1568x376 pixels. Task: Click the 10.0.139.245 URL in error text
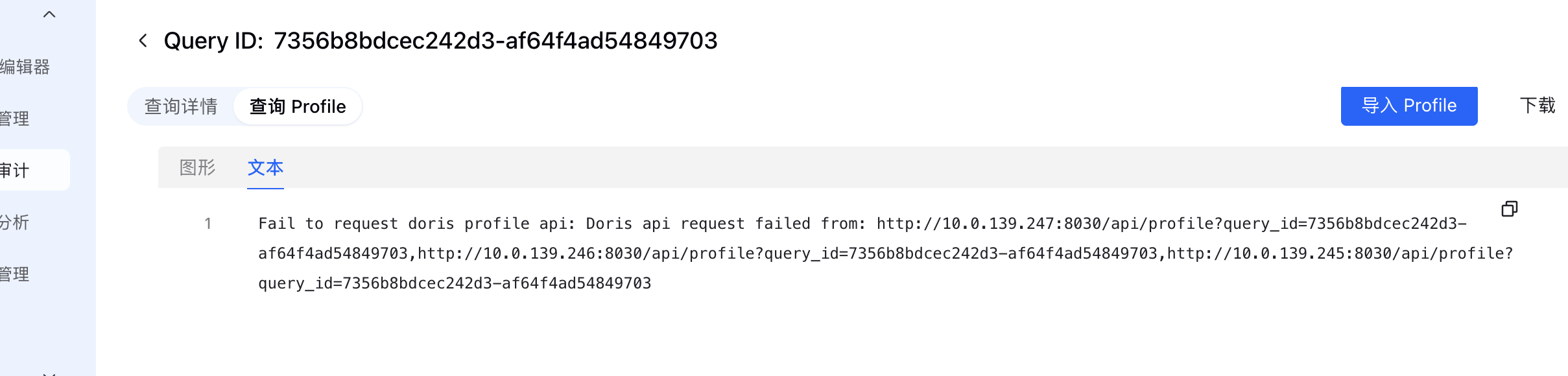click(x=1340, y=253)
